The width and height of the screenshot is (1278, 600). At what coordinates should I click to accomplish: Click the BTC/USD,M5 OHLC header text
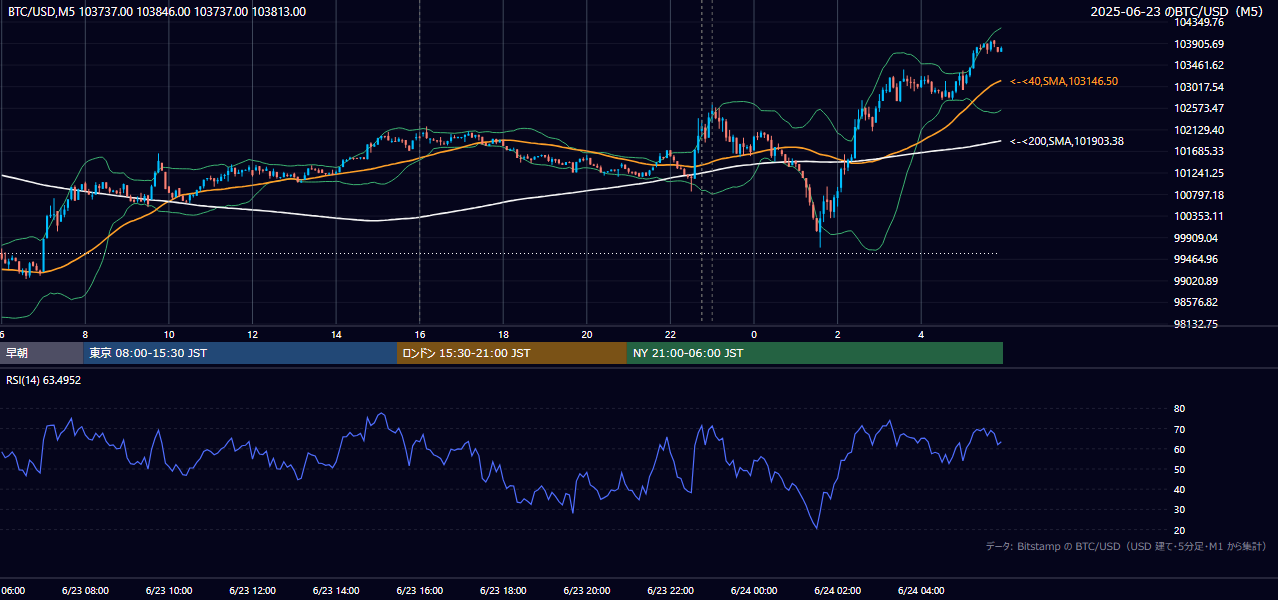click(157, 12)
